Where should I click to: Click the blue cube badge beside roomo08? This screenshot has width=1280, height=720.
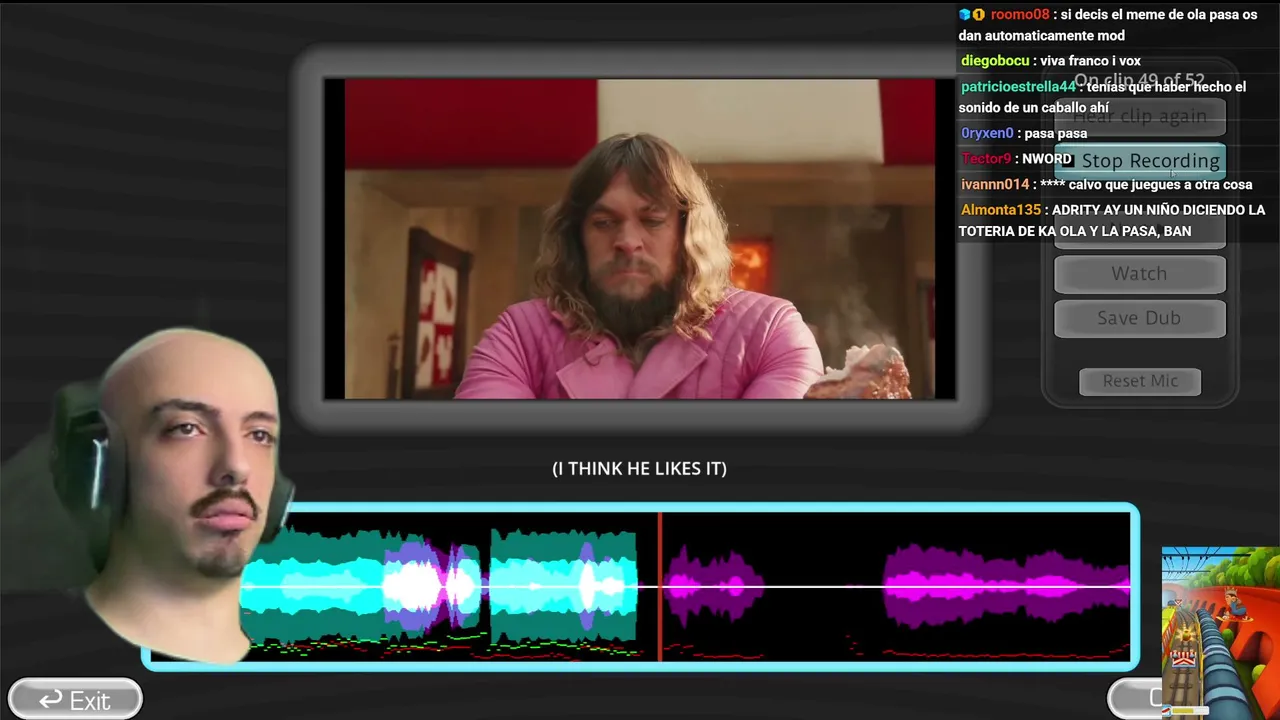click(x=965, y=14)
